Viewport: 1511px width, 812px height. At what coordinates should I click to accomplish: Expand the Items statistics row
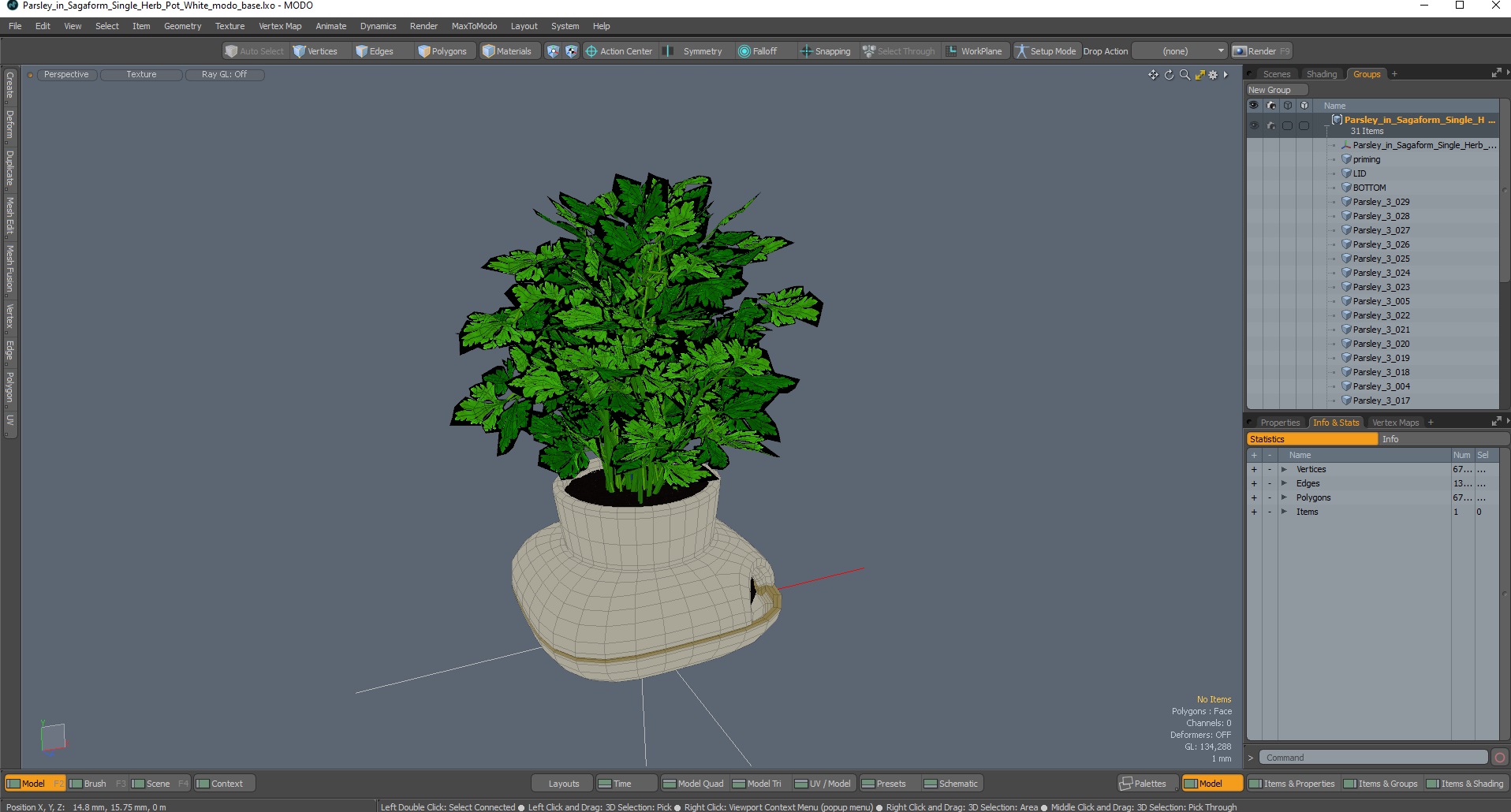(1284, 512)
